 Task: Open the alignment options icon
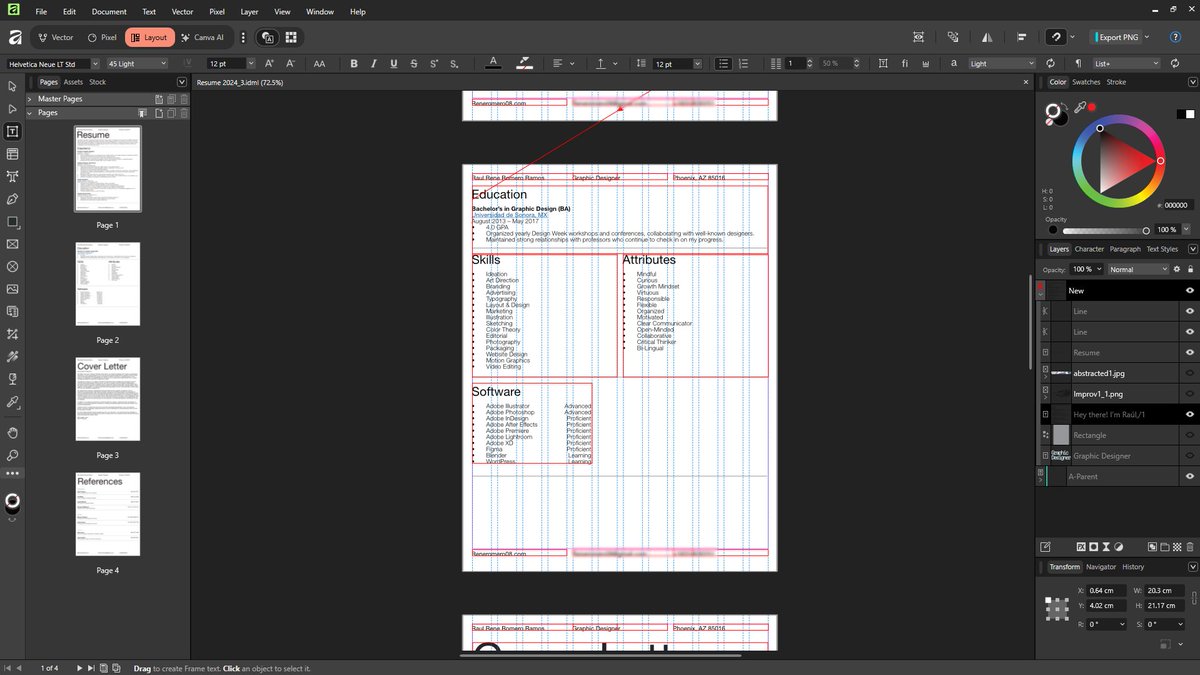point(1021,37)
